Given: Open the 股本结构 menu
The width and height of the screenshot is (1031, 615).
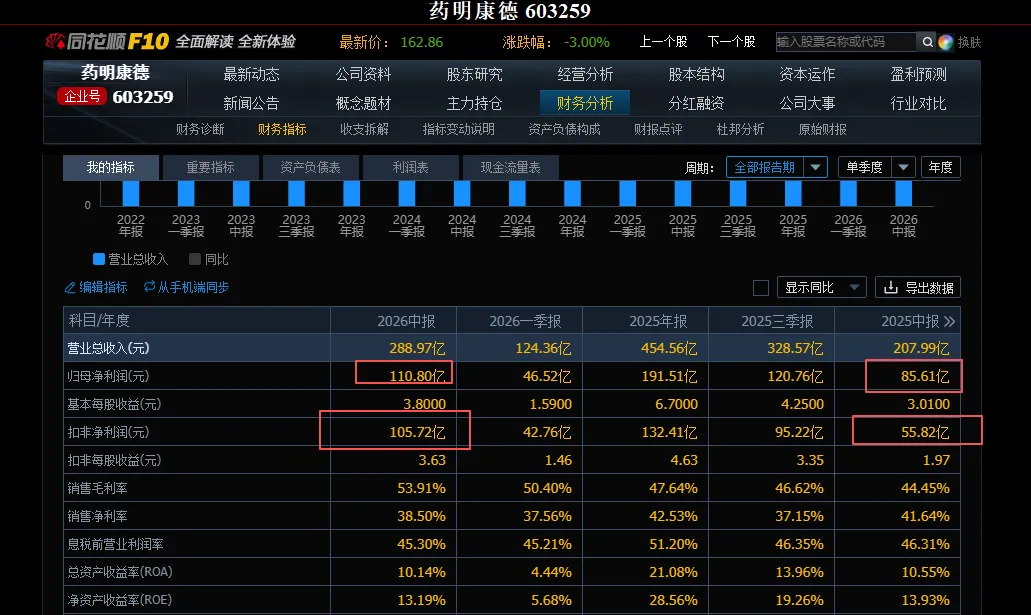Looking at the screenshot, I should click(696, 74).
